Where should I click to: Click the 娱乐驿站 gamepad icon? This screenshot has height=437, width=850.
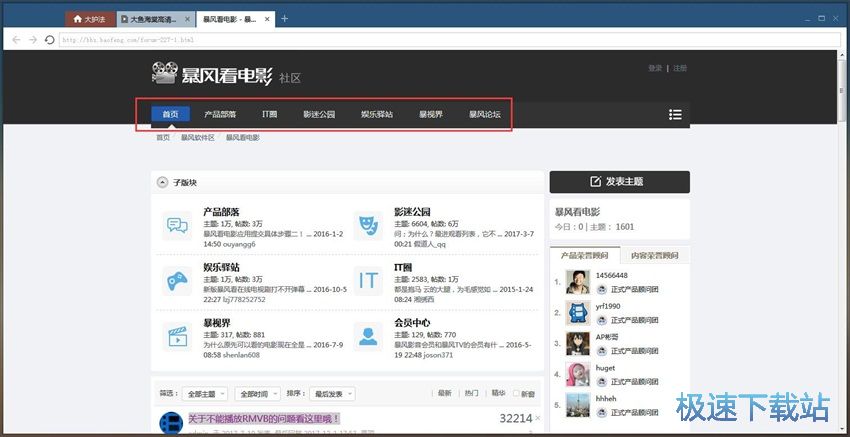tap(177, 281)
